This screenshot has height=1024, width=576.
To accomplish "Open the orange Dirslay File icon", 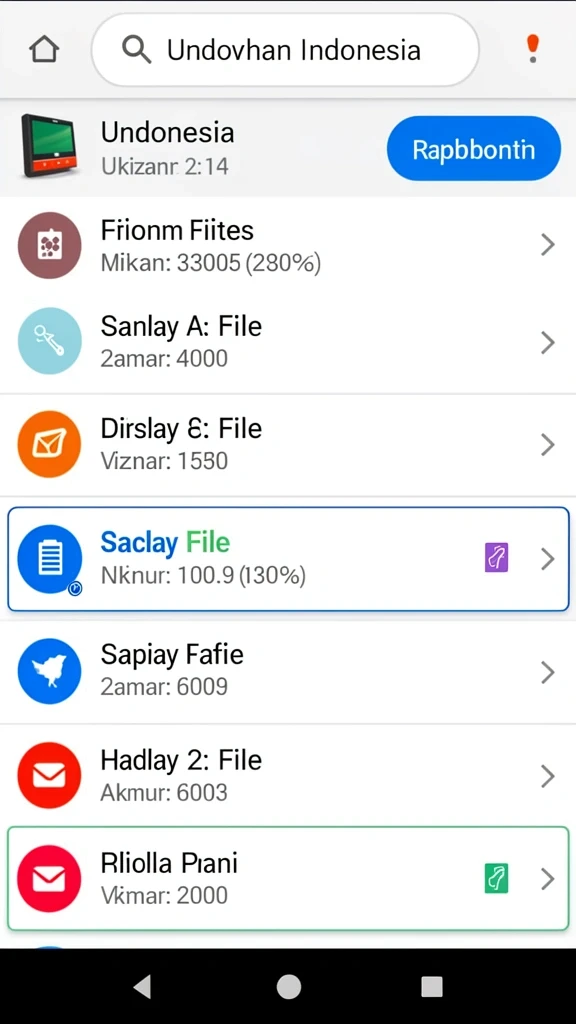I will (50, 445).
